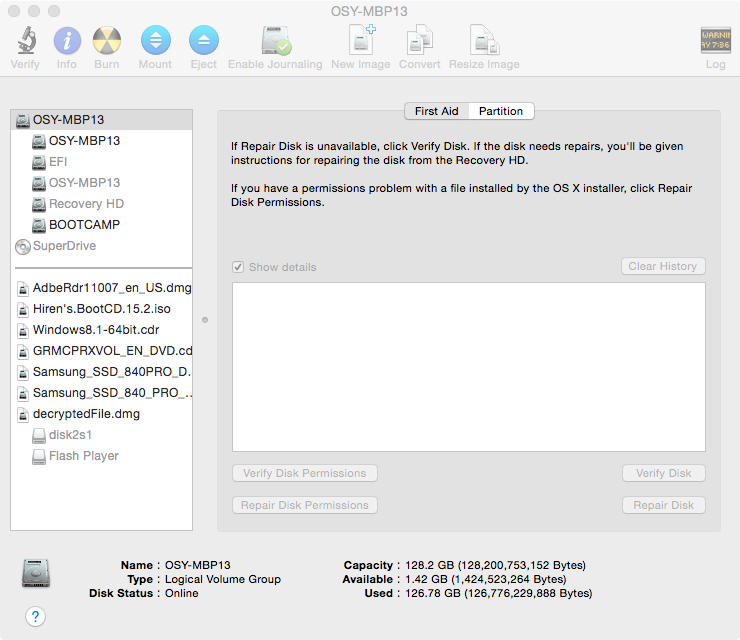This screenshot has height=640, width=740.
Task: Click the Enable Journaling toolbar icon
Action: pos(276,41)
